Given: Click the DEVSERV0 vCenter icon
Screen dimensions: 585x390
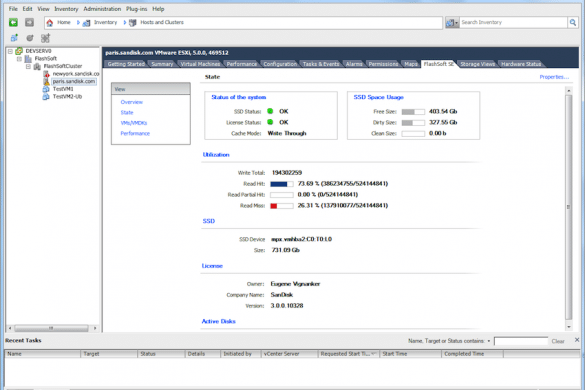Looking at the screenshot, I should (x=19, y=51).
